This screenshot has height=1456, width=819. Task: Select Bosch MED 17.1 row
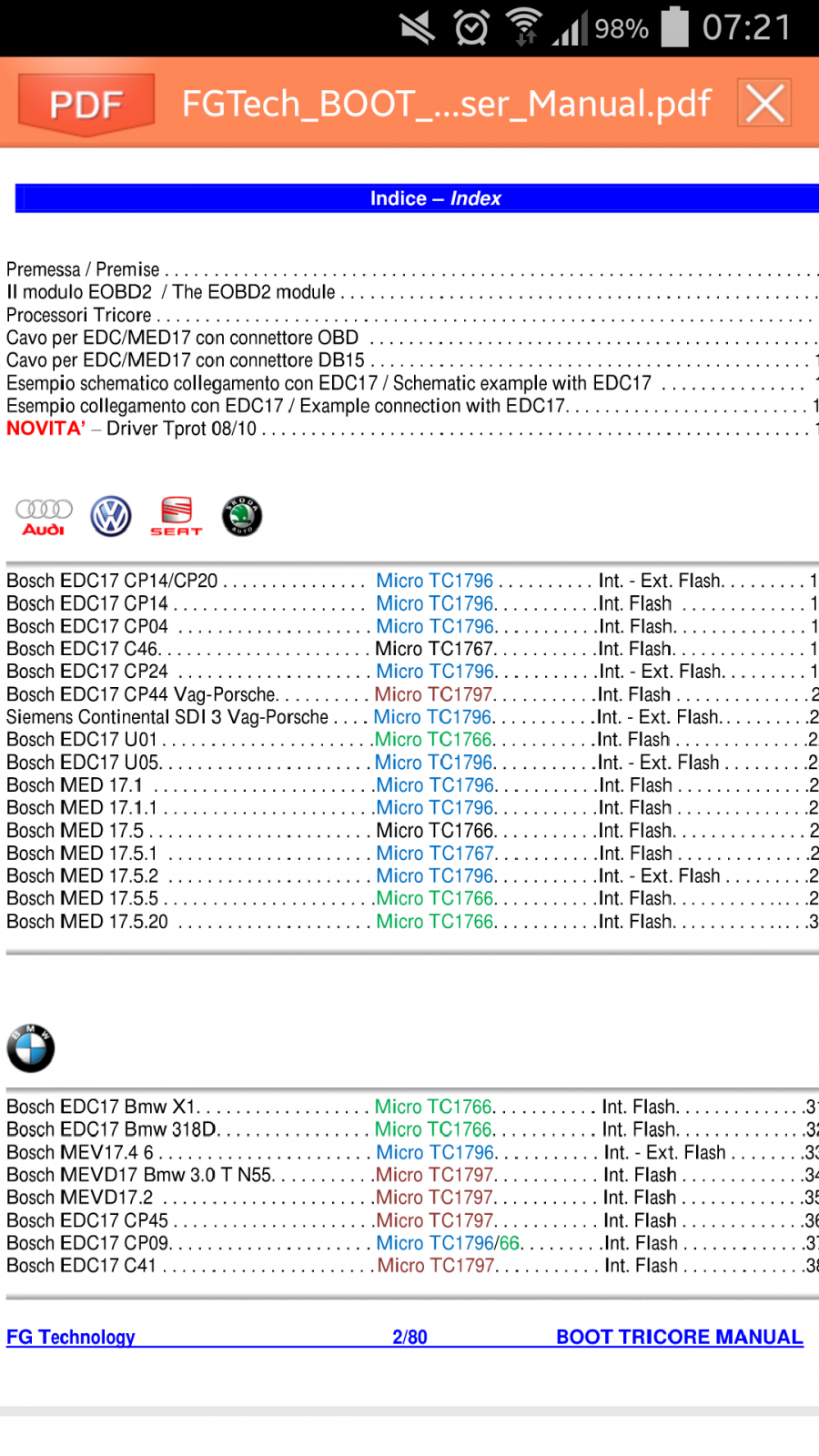click(x=412, y=785)
